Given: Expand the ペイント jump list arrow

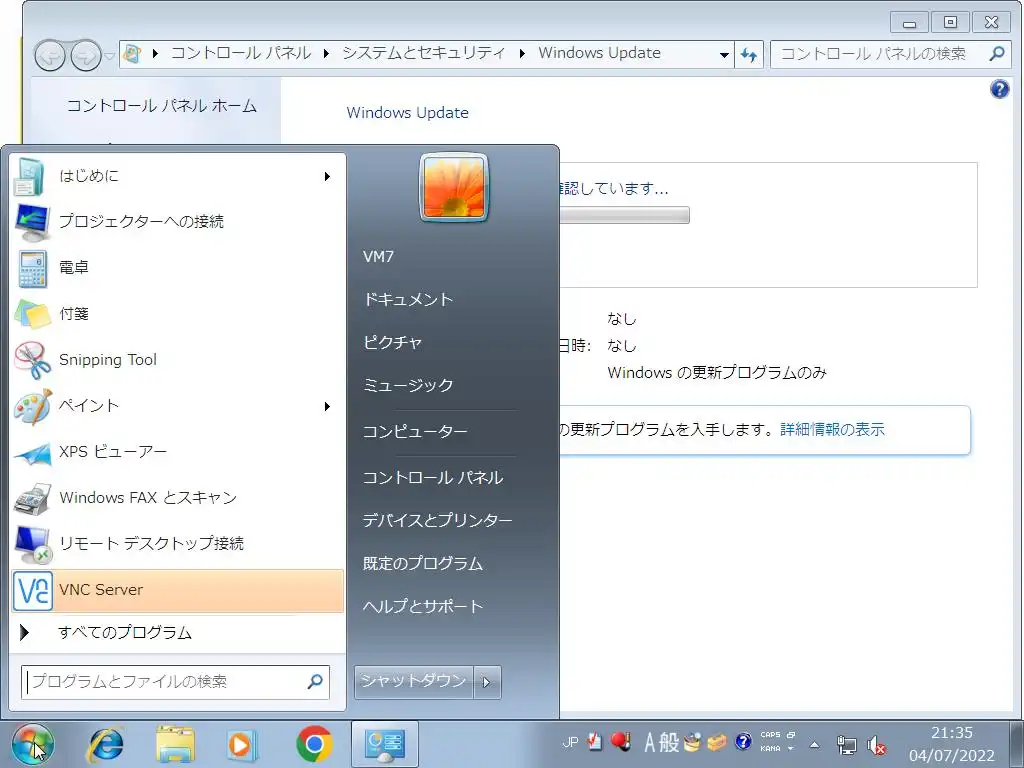Looking at the screenshot, I should click(x=327, y=406).
